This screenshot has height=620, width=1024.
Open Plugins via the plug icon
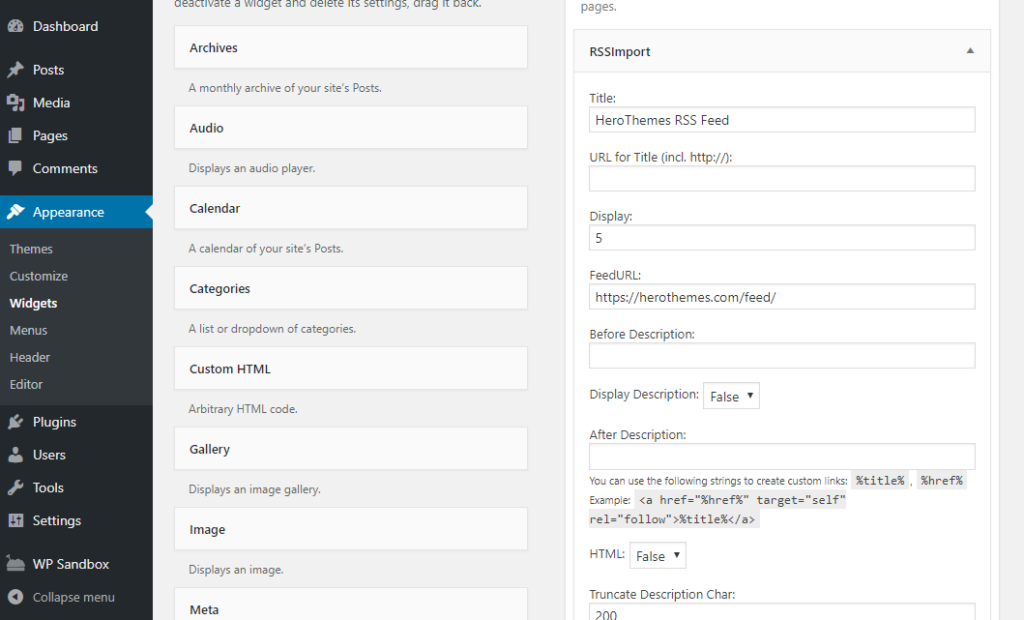(x=17, y=421)
